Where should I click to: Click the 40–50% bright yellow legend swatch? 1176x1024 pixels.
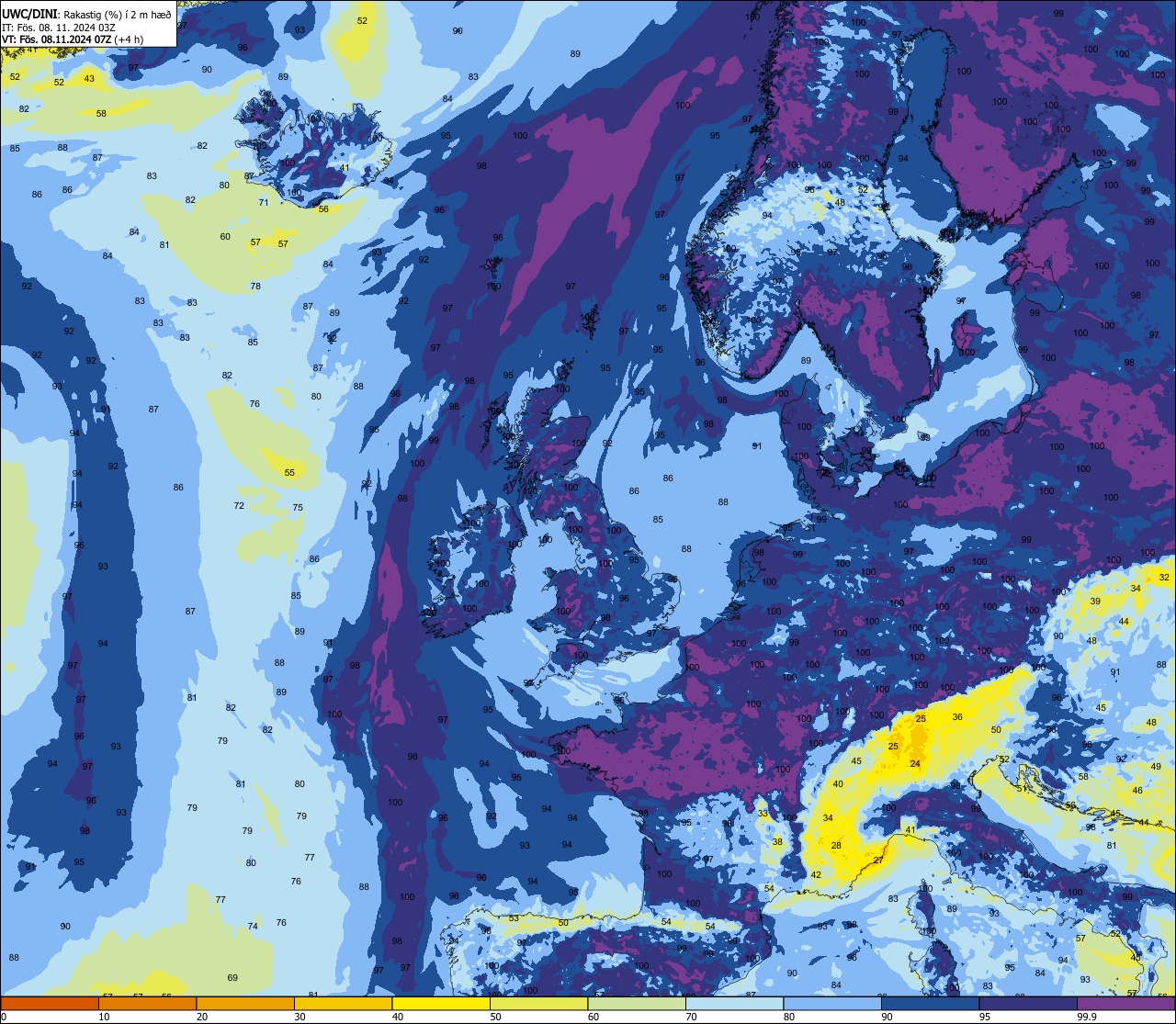(x=441, y=1003)
